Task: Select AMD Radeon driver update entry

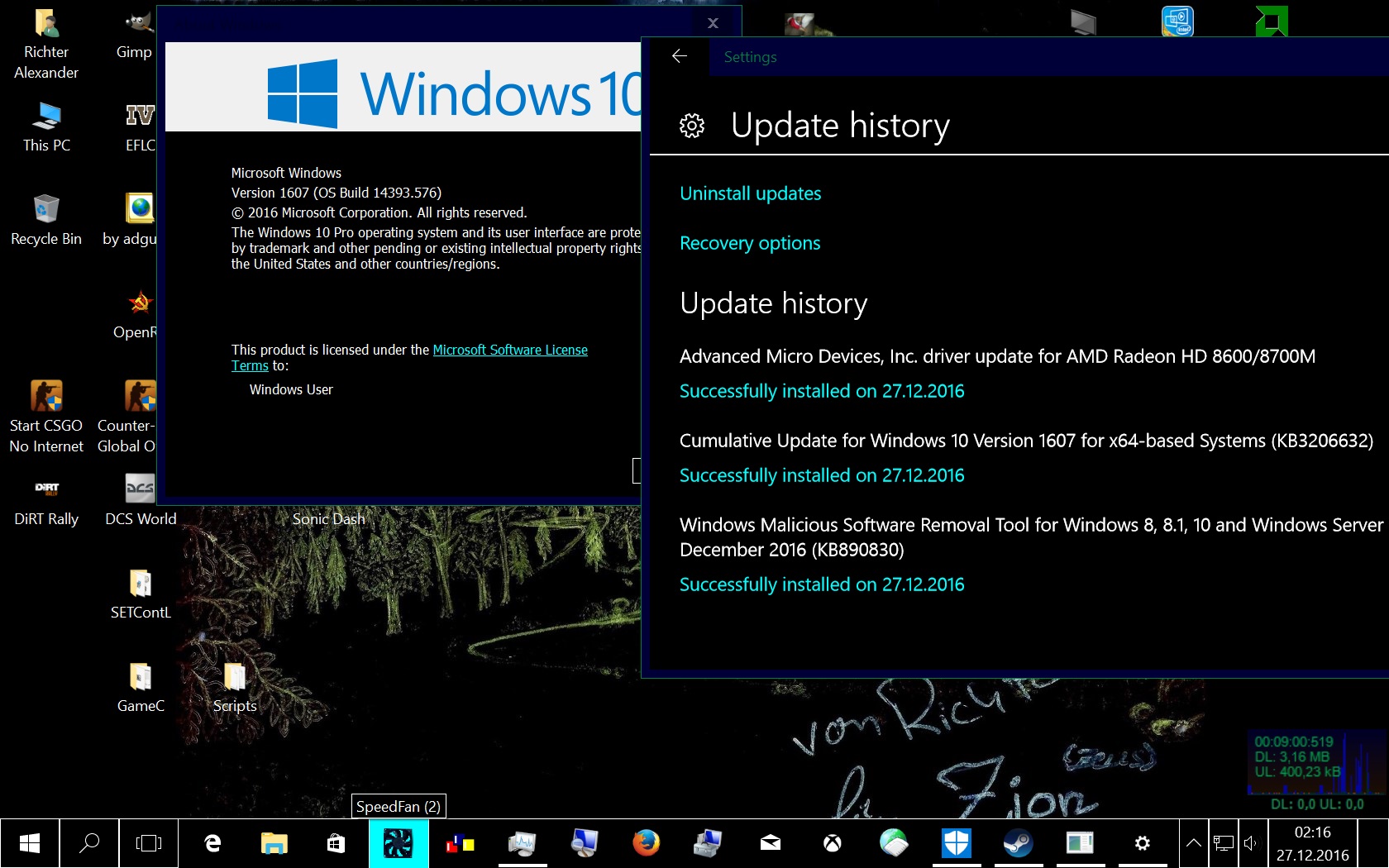Action: [997, 356]
